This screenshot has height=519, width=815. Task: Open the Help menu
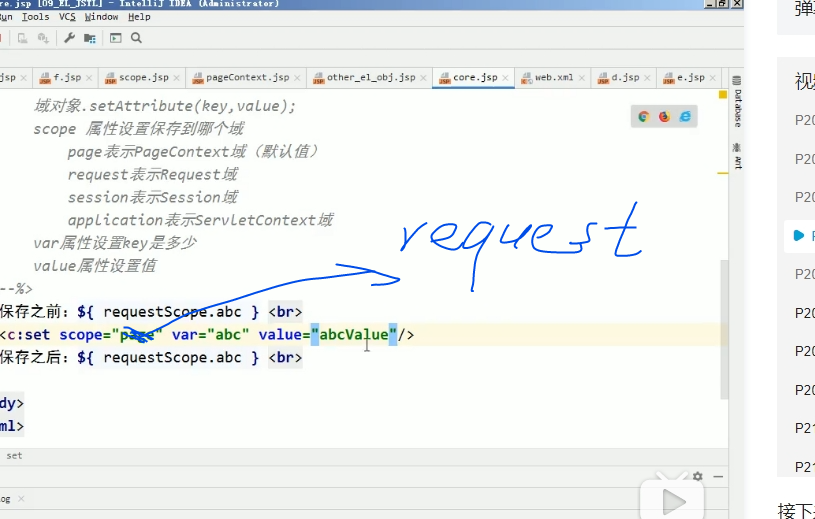point(139,17)
